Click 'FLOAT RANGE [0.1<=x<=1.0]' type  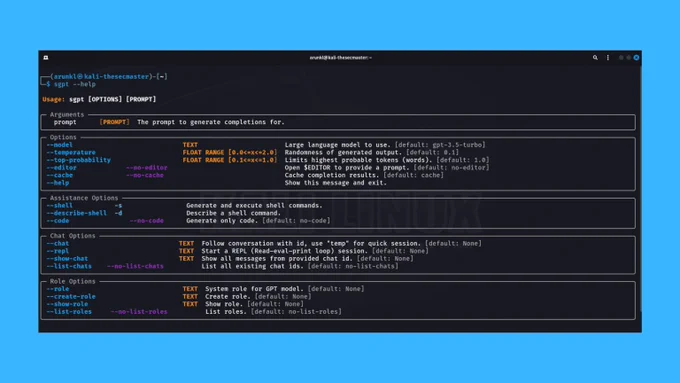point(229,160)
